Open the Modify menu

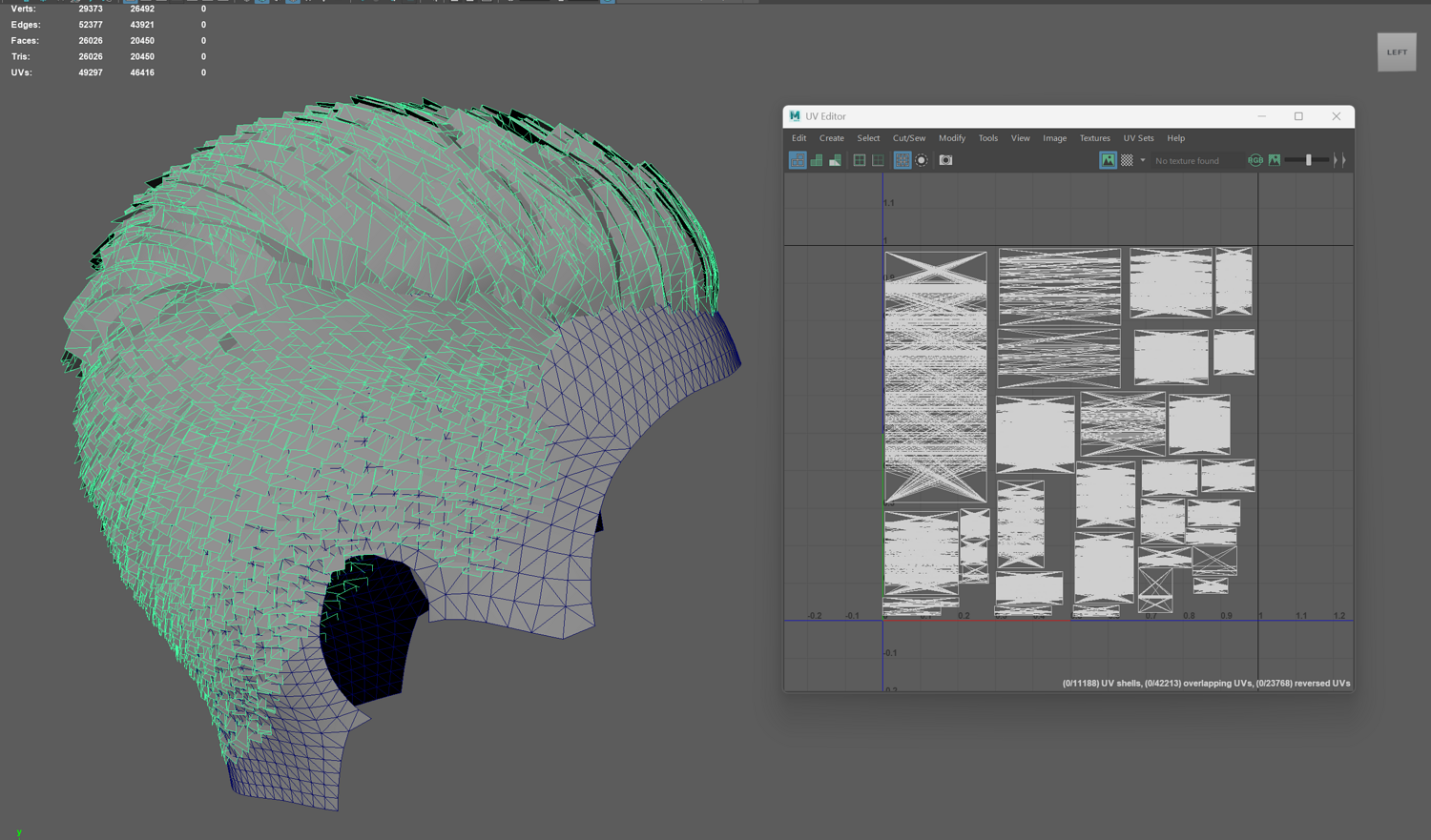952,138
